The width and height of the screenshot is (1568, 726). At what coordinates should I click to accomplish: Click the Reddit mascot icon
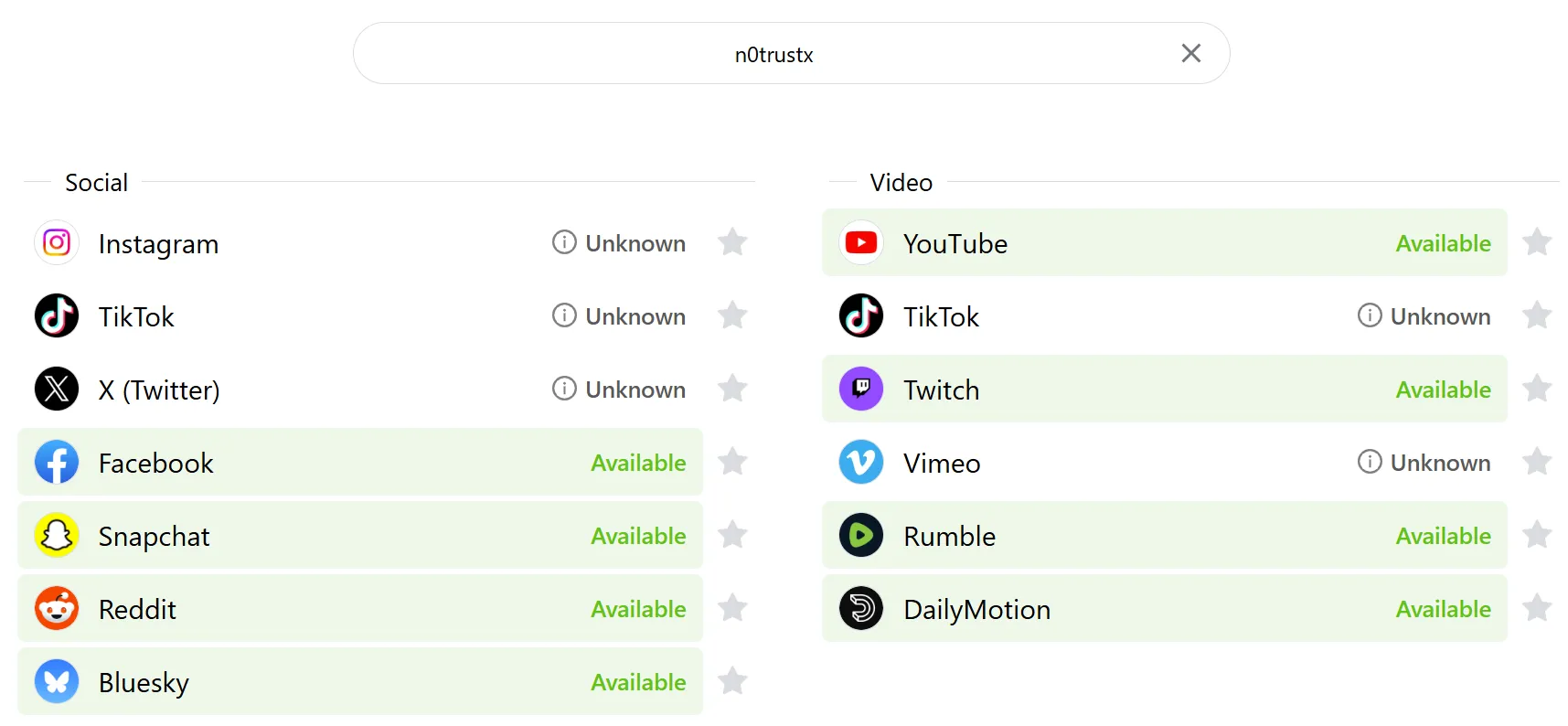pos(57,608)
